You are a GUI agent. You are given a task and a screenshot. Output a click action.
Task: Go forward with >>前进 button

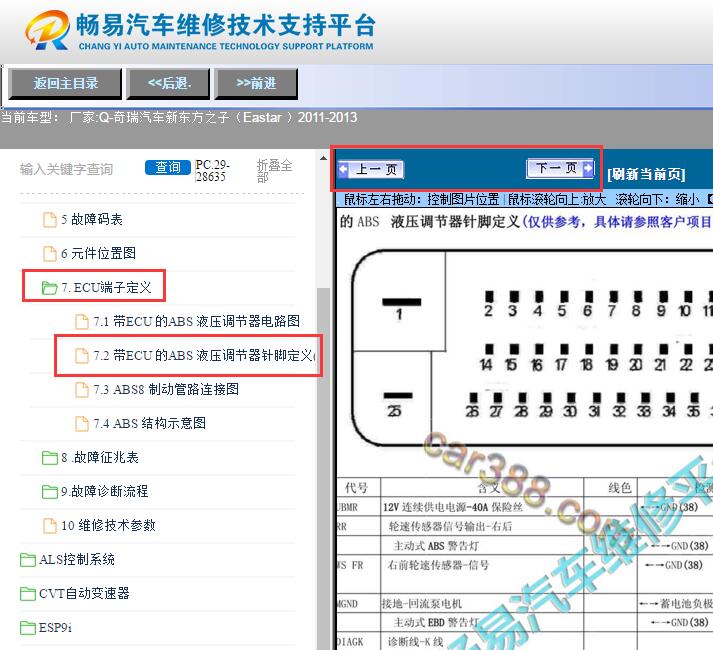click(x=256, y=84)
